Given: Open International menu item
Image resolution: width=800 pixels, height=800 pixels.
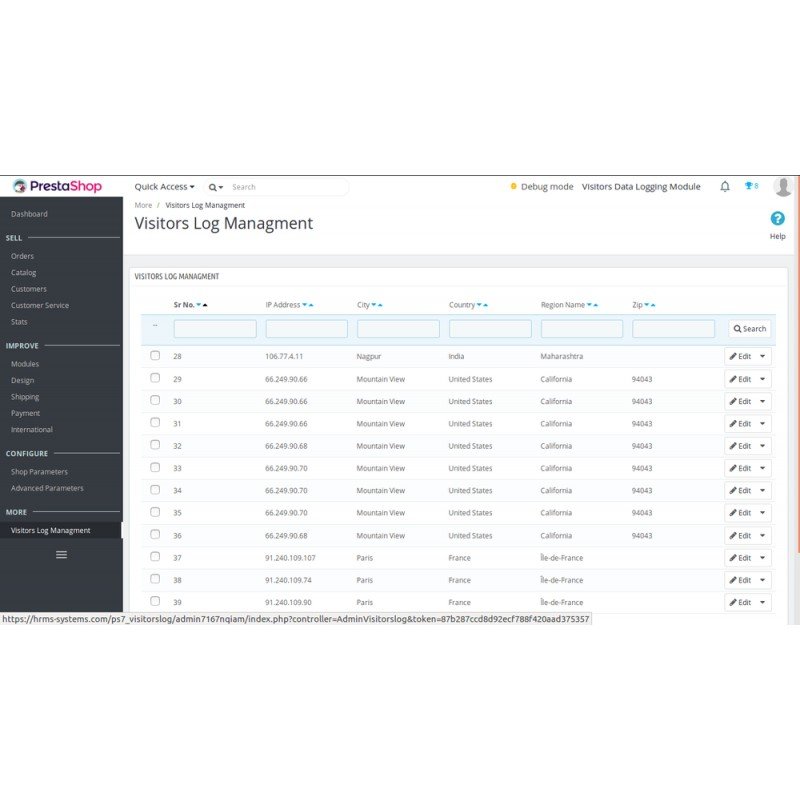Looking at the screenshot, I should (32, 430).
